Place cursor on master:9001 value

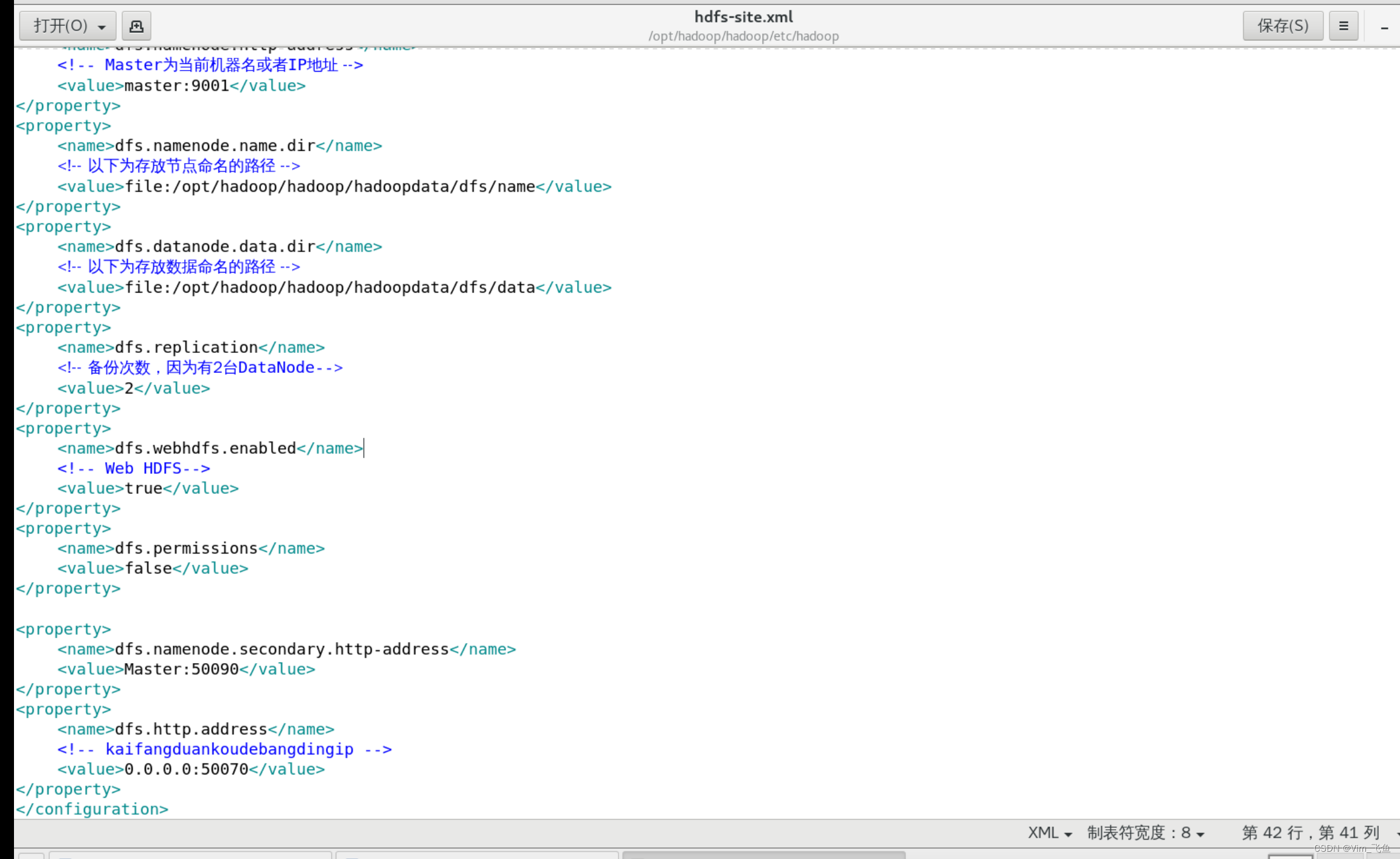(x=176, y=86)
